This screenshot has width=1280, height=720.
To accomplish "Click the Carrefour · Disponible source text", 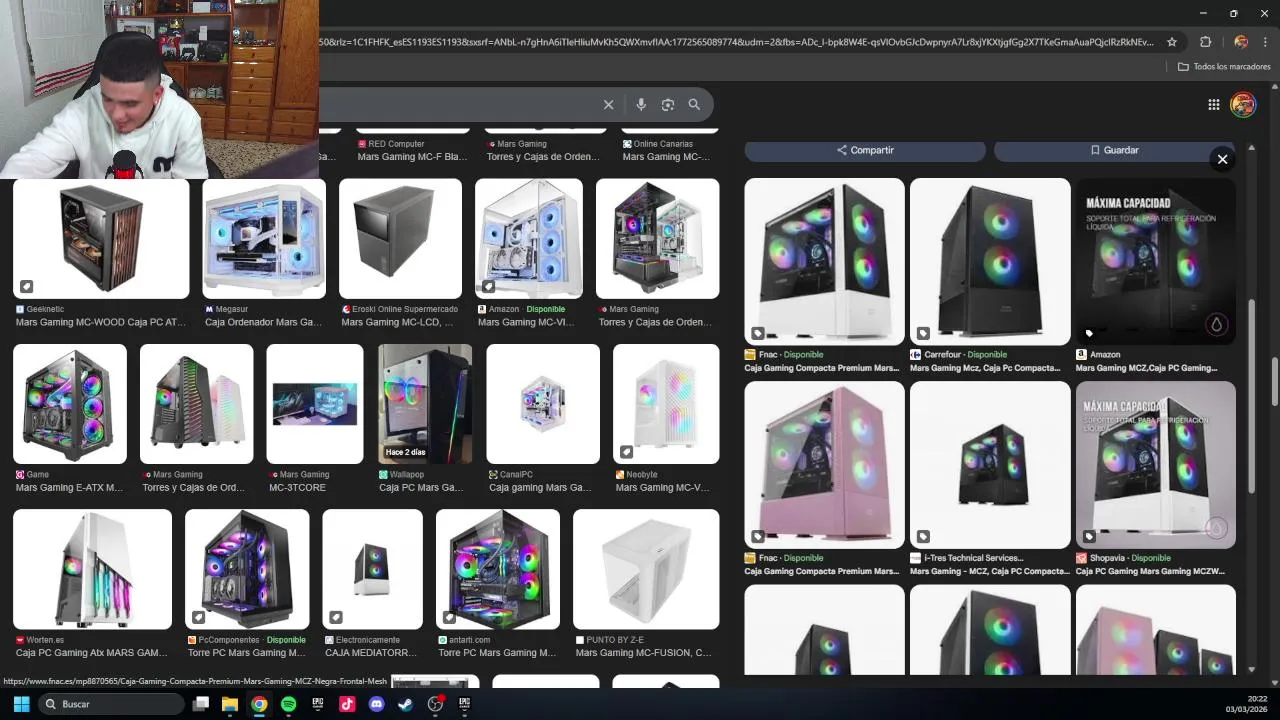I will pyautogui.click(x=965, y=355).
